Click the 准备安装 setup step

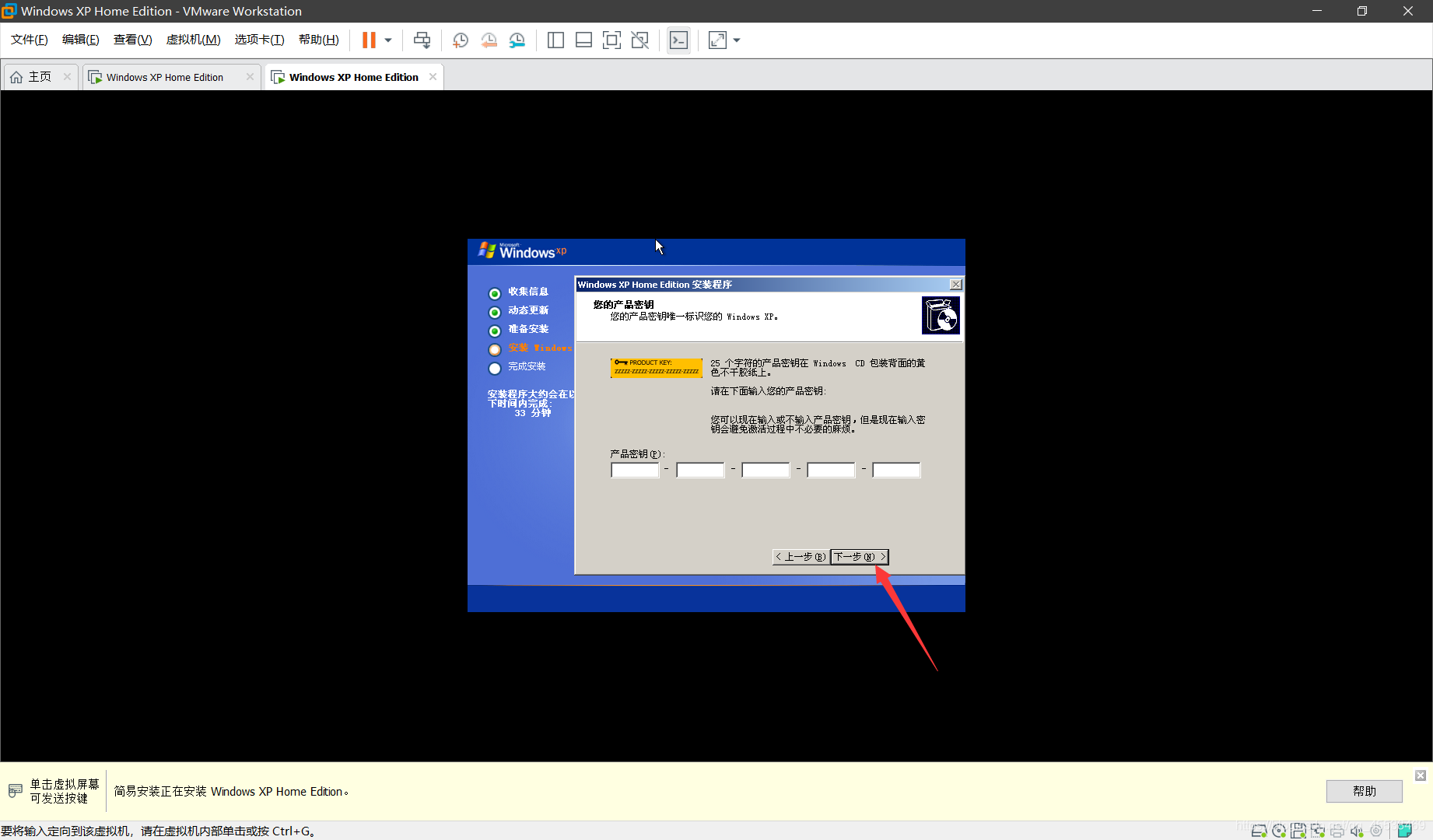point(528,329)
